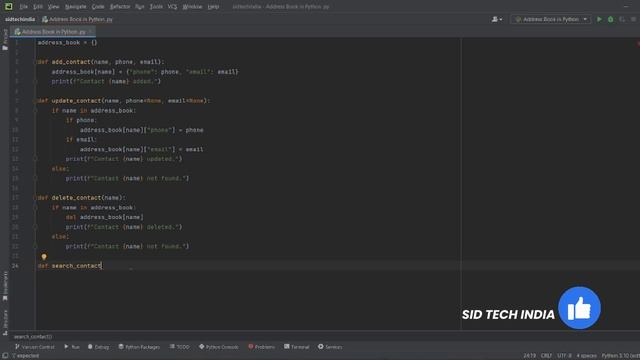The width and height of the screenshot is (640, 360).
Task: Open the Window menu
Action: tap(192, 7)
